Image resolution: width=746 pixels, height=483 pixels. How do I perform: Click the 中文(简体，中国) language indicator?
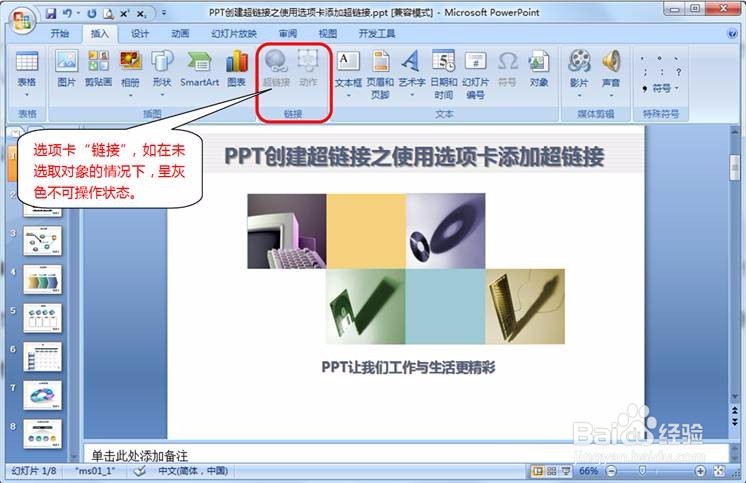tap(193, 471)
